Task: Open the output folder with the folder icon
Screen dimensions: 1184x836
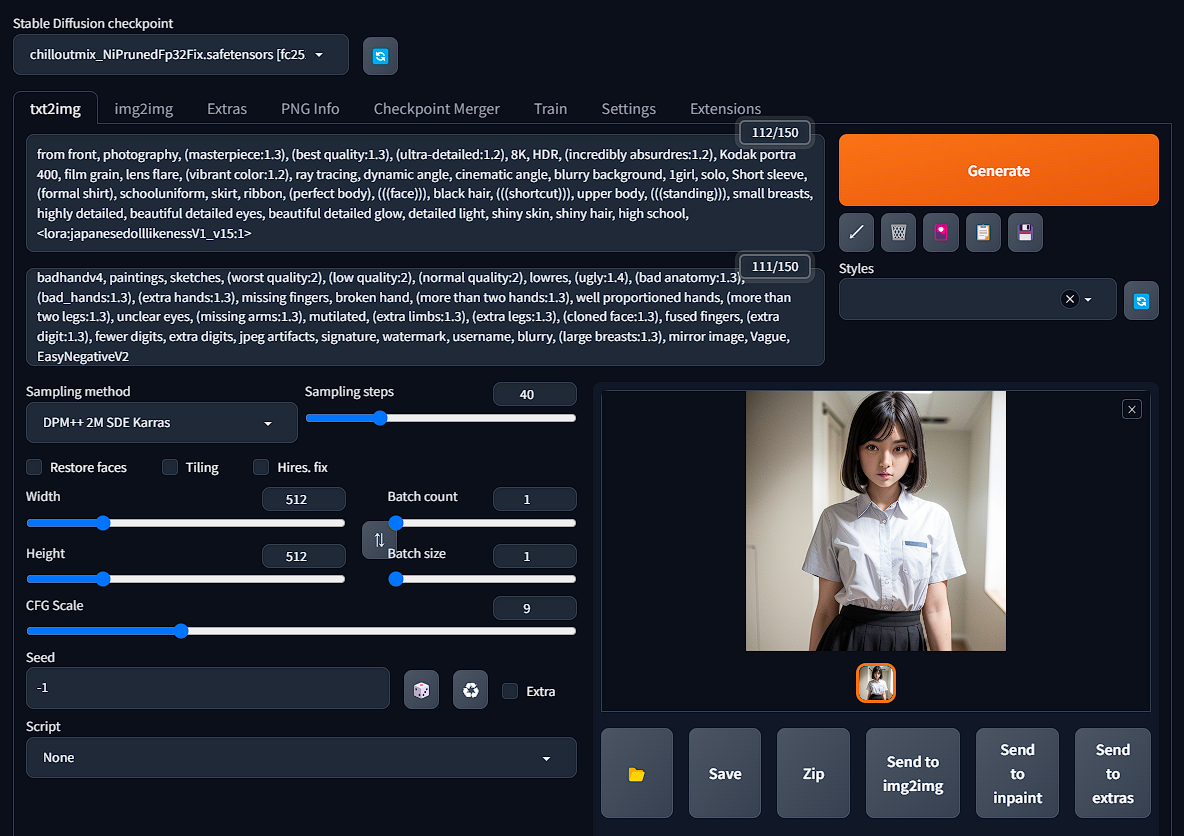Action: tap(636, 773)
